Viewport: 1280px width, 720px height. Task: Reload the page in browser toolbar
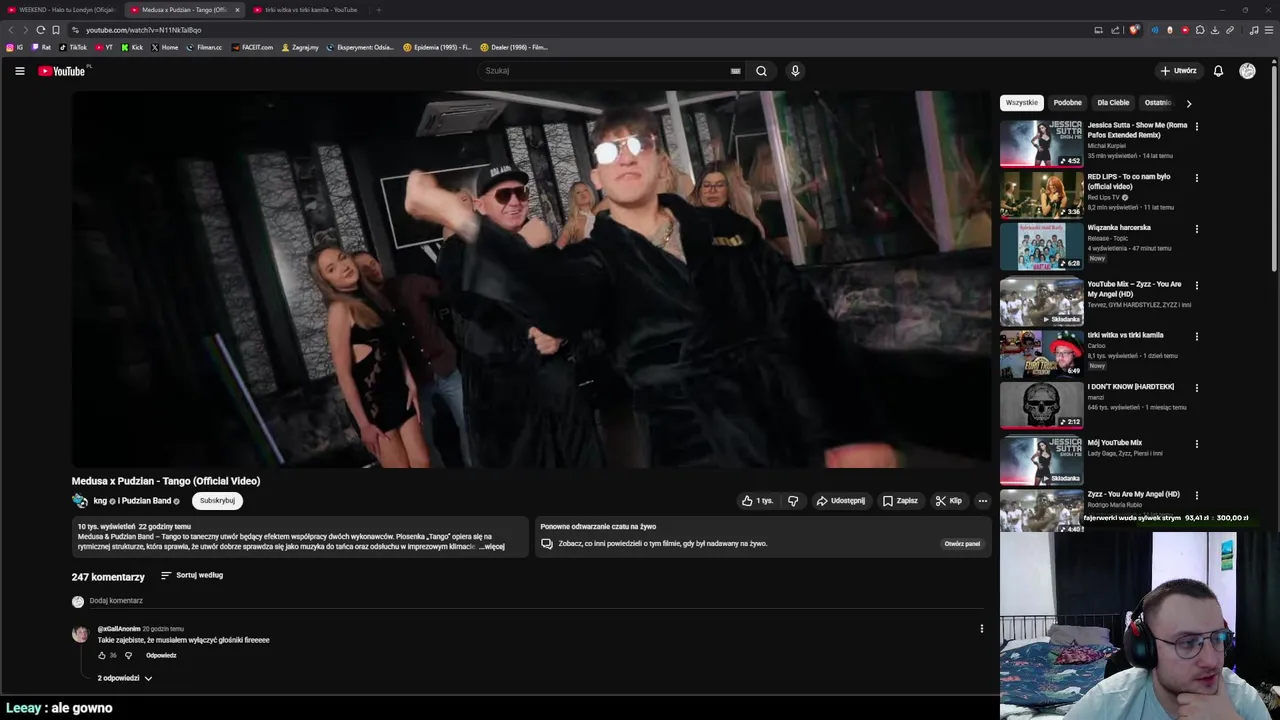click(40, 30)
